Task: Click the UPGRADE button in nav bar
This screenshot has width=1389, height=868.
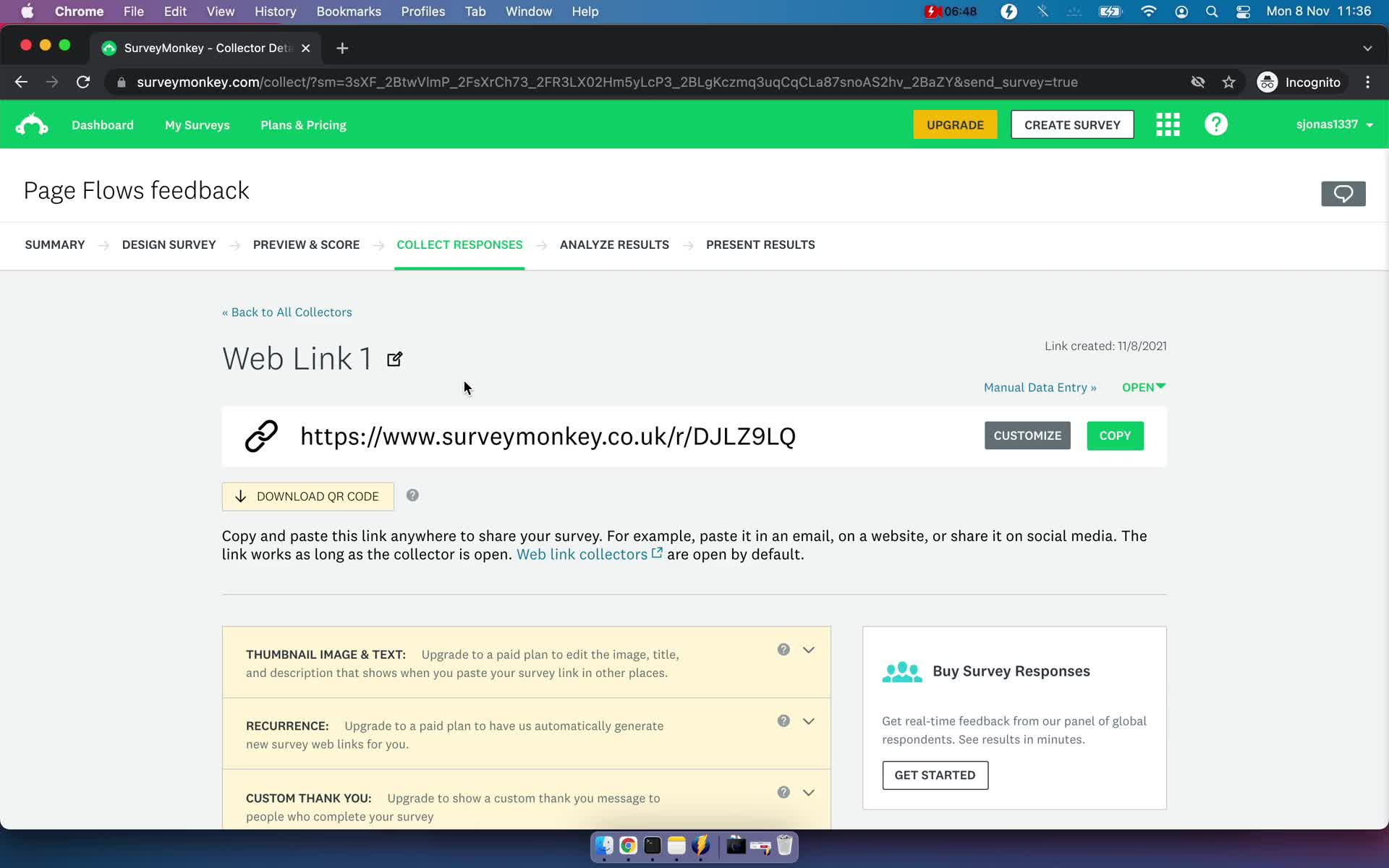Action: point(955,124)
